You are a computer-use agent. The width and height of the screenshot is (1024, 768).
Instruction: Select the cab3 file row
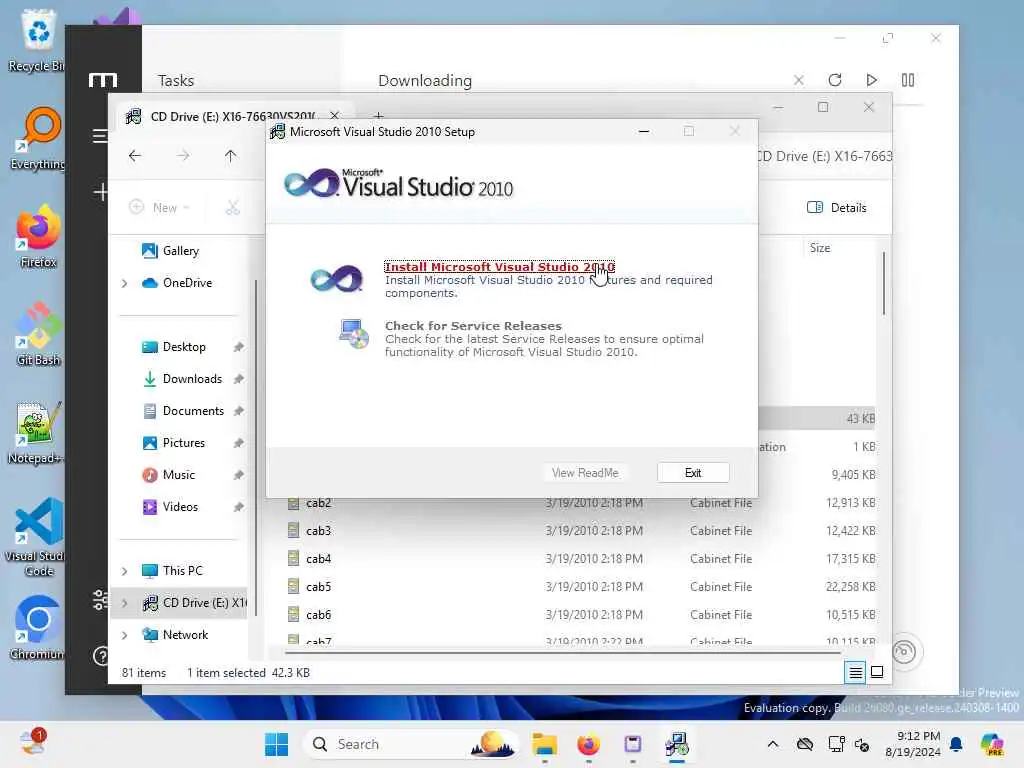(581, 531)
